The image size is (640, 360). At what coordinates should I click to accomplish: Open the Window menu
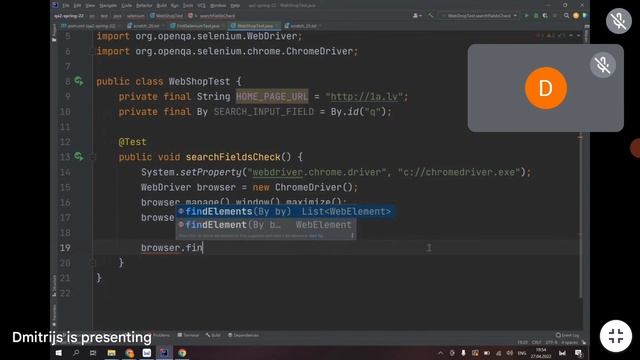point(218,6)
